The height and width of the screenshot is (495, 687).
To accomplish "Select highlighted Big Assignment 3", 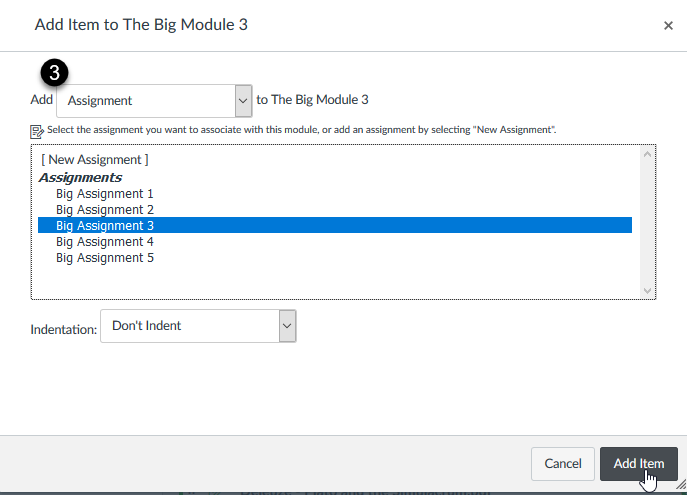I will (x=335, y=225).
